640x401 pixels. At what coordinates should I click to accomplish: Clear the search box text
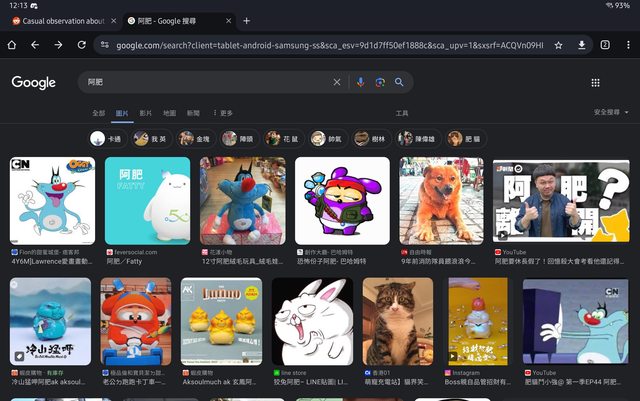[337, 82]
